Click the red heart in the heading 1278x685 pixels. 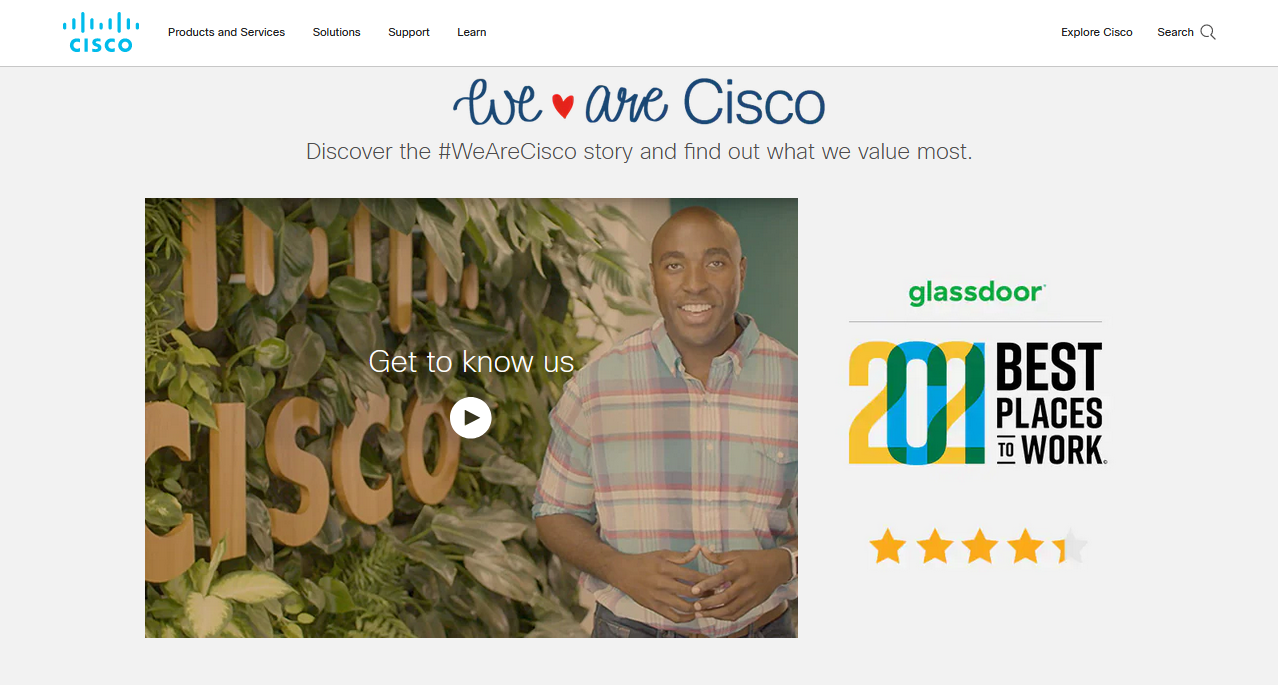click(563, 106)
